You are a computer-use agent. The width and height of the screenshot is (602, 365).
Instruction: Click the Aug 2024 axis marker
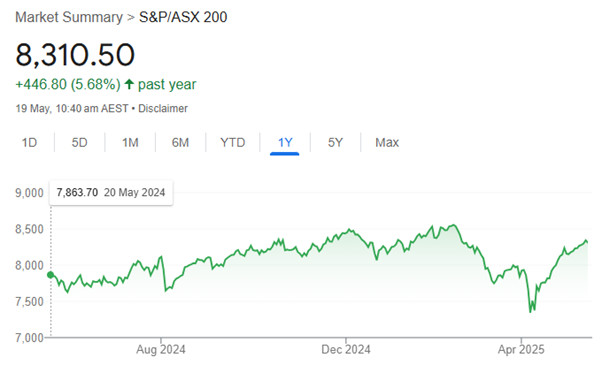[161, 349]
